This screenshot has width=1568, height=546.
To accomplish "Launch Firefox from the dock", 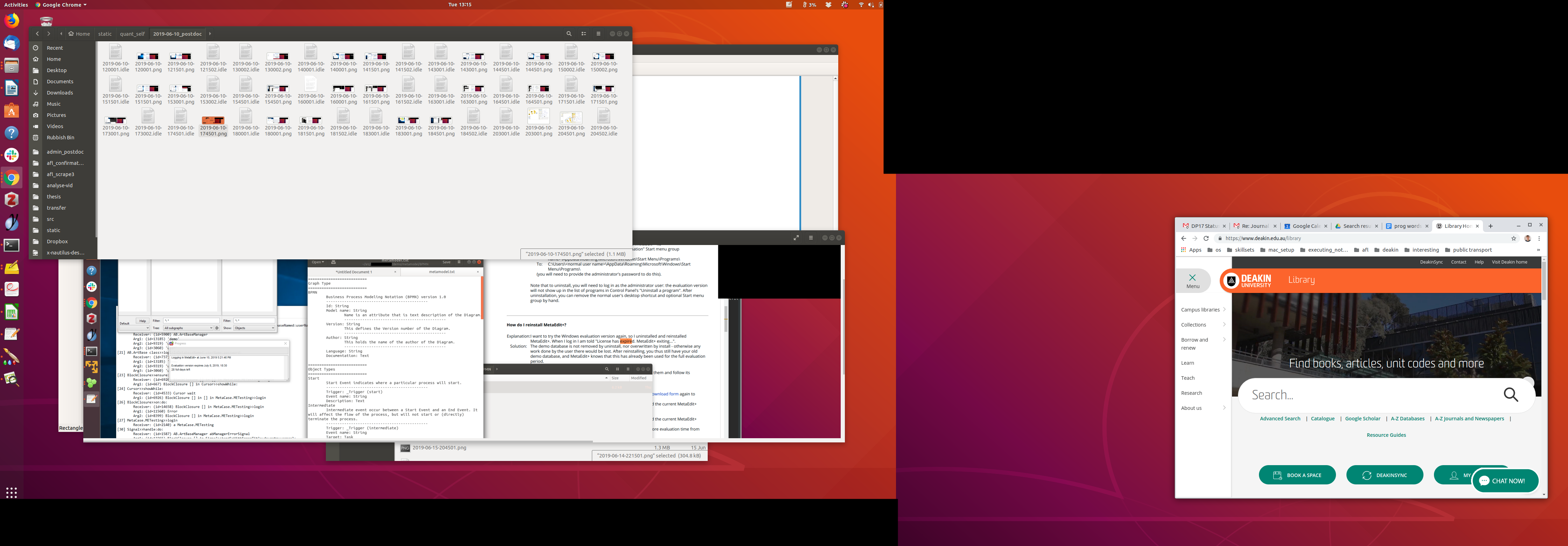I will click(12, 21).
